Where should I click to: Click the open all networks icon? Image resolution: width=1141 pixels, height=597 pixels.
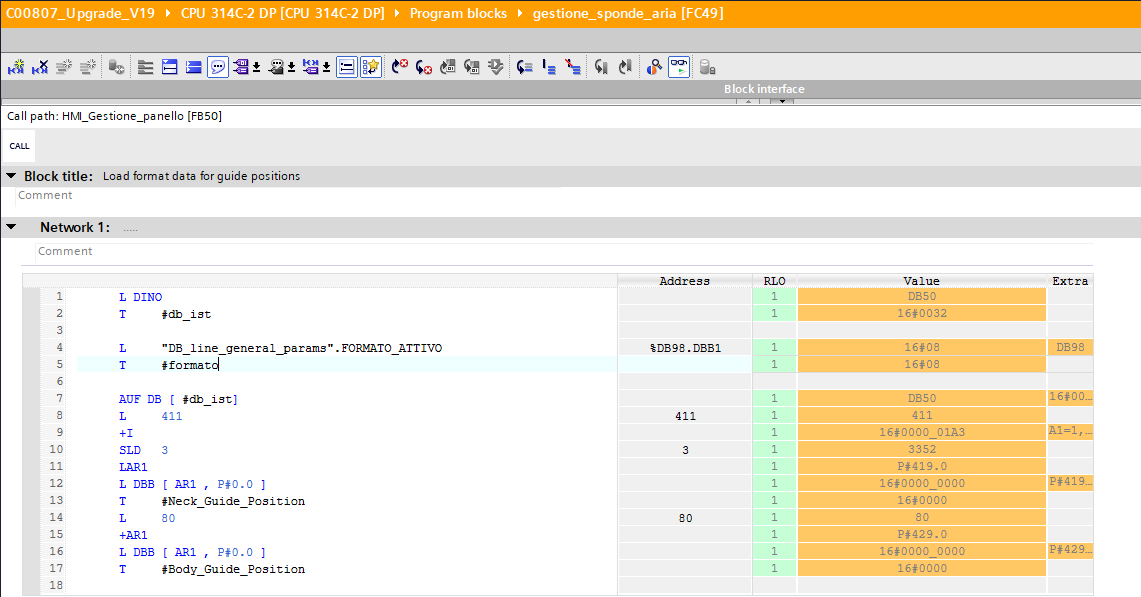click(194, 67)
